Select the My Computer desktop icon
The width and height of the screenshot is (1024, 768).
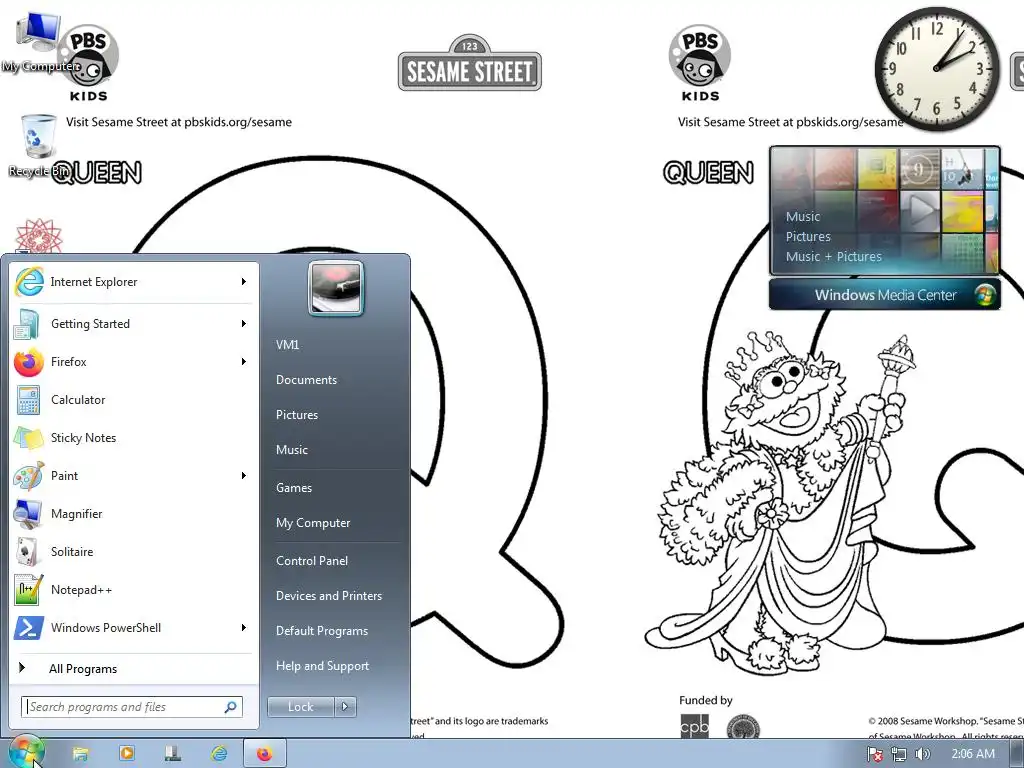38,42
